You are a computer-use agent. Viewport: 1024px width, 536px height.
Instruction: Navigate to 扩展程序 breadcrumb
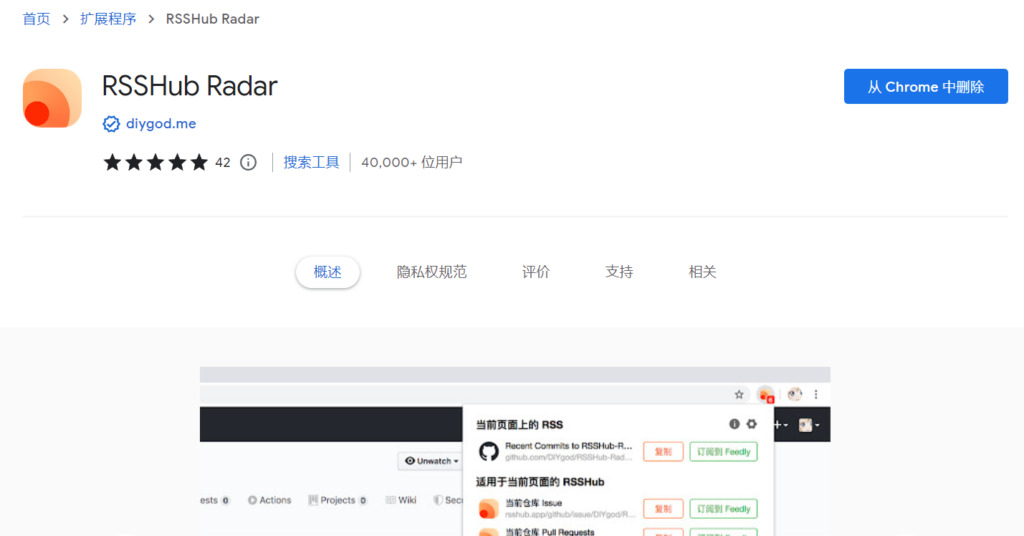coord(108,19)
